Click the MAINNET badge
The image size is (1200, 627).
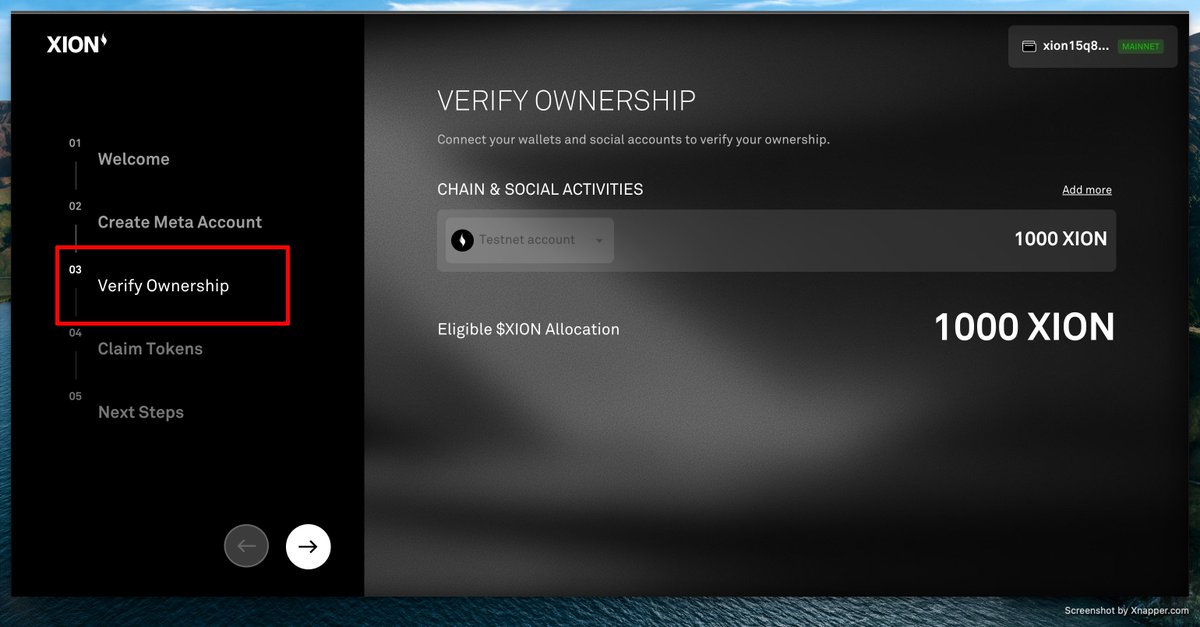(1141, 46)
